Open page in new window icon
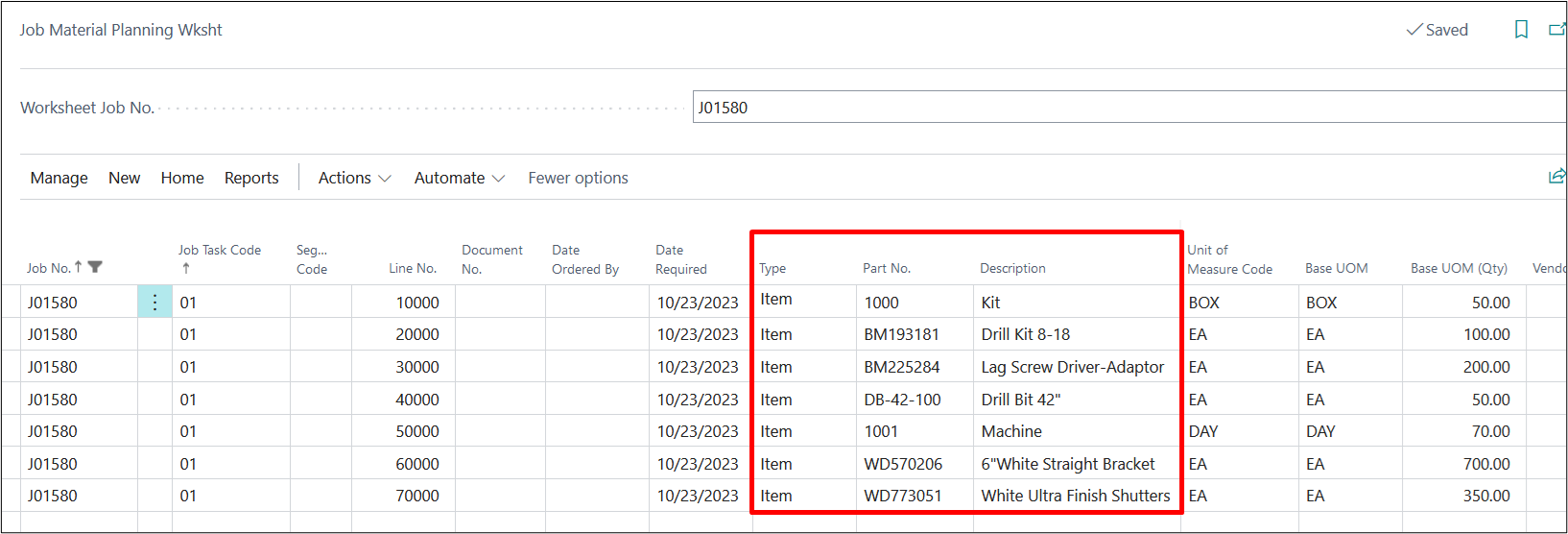 tap(1557, 30)
